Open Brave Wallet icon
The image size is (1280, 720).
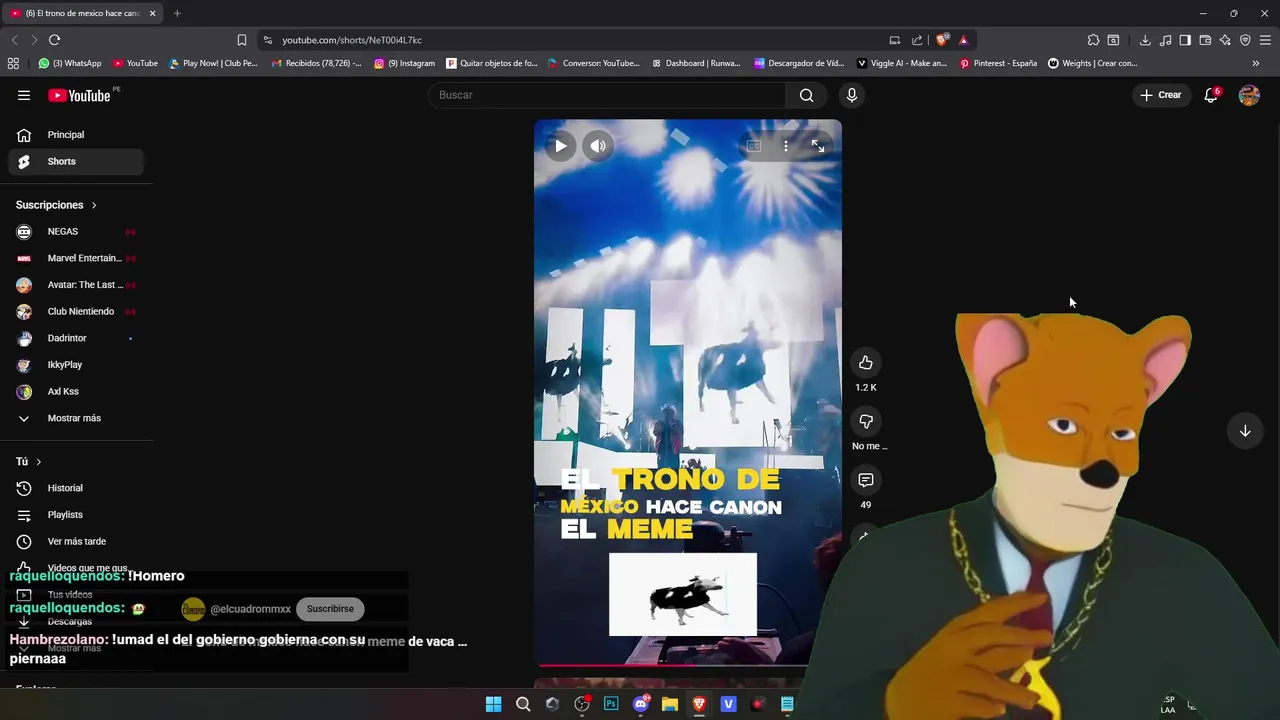1205,40
